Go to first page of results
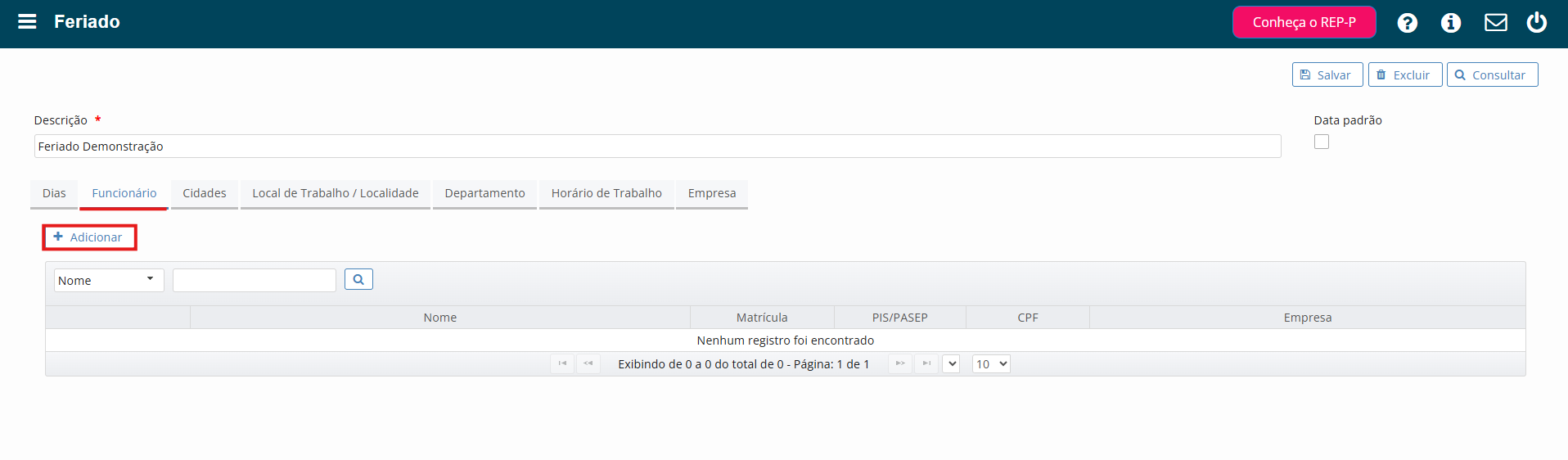This screenshot has height=460, width=1568. [x=562, y=363]
